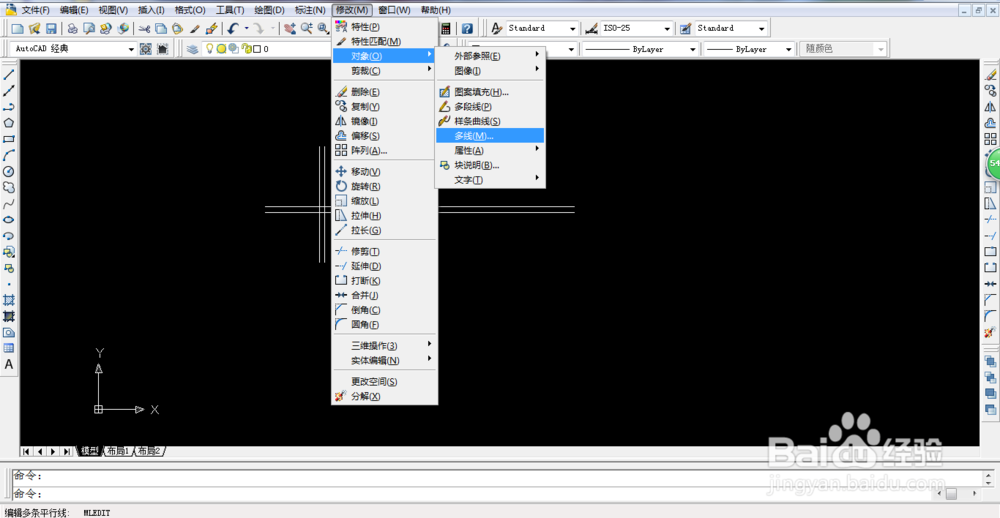Choose 镜像(I) in Modify menu

click(385, 121)
